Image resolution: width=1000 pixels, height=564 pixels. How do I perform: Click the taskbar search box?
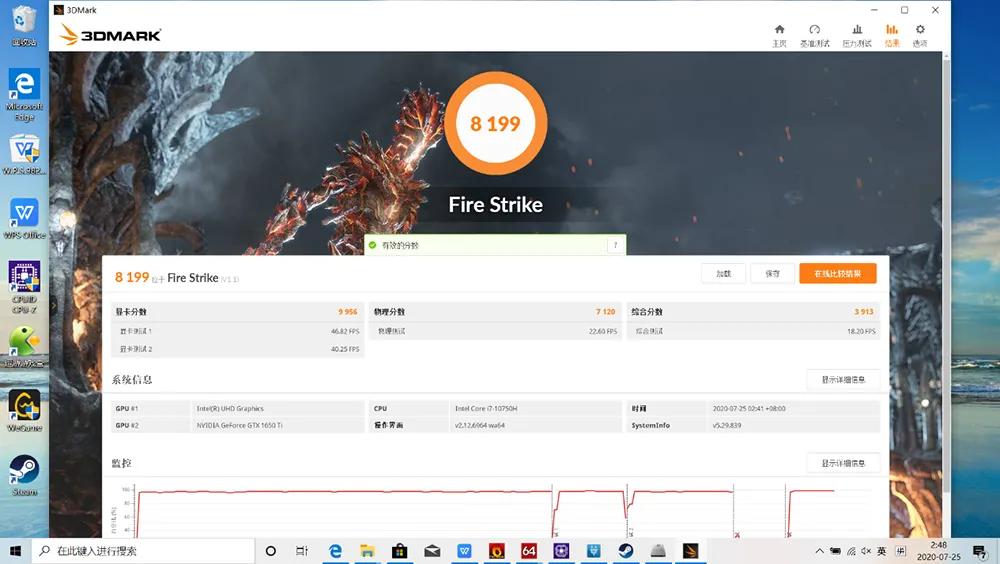click(143, 551)
